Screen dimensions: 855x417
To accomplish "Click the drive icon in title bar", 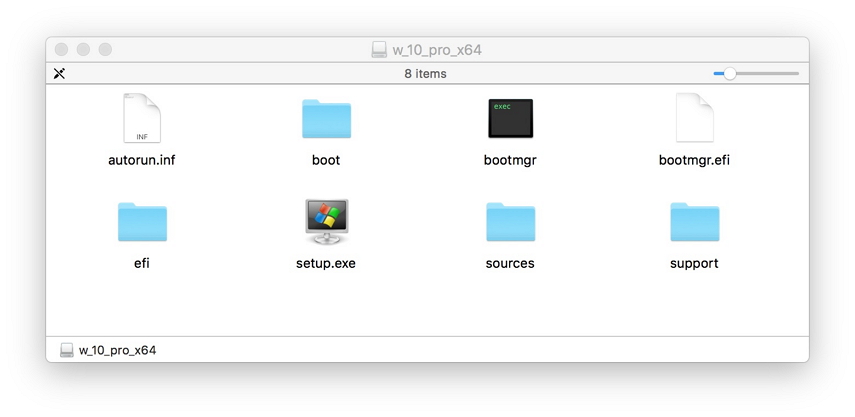I will 379,50.
